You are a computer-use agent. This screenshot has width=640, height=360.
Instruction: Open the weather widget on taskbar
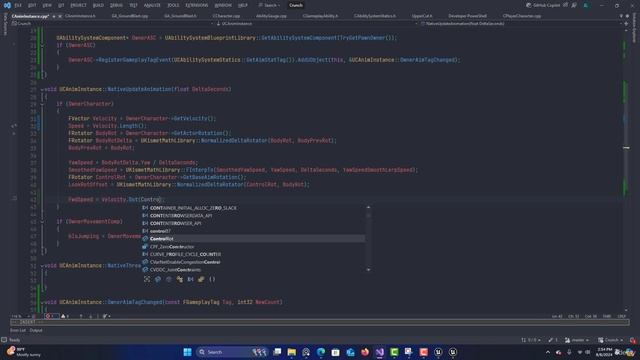click(x=24, y=352)
